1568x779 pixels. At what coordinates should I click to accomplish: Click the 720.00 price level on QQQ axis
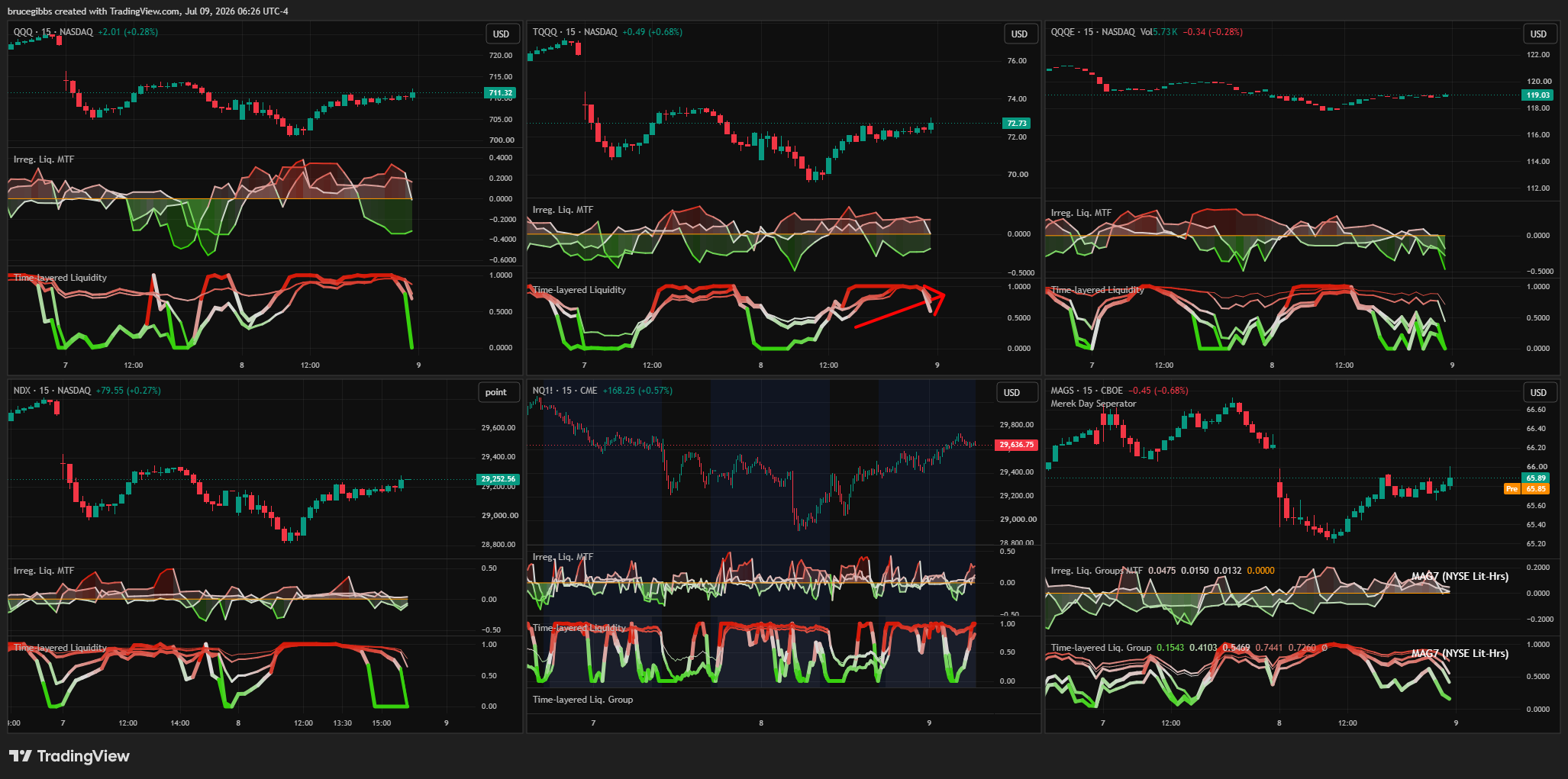click(501, 56)
